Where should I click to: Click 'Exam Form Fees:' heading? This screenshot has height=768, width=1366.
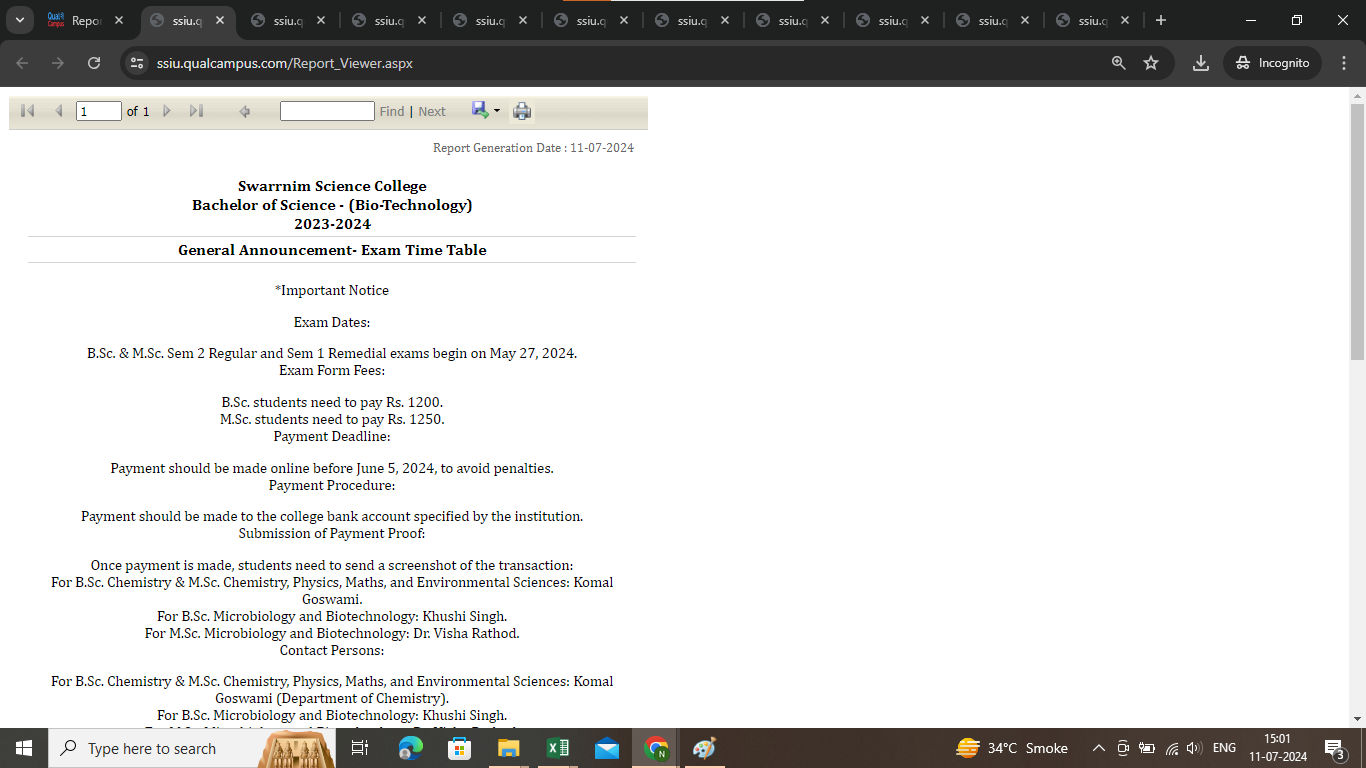click(x=332, y=370)
